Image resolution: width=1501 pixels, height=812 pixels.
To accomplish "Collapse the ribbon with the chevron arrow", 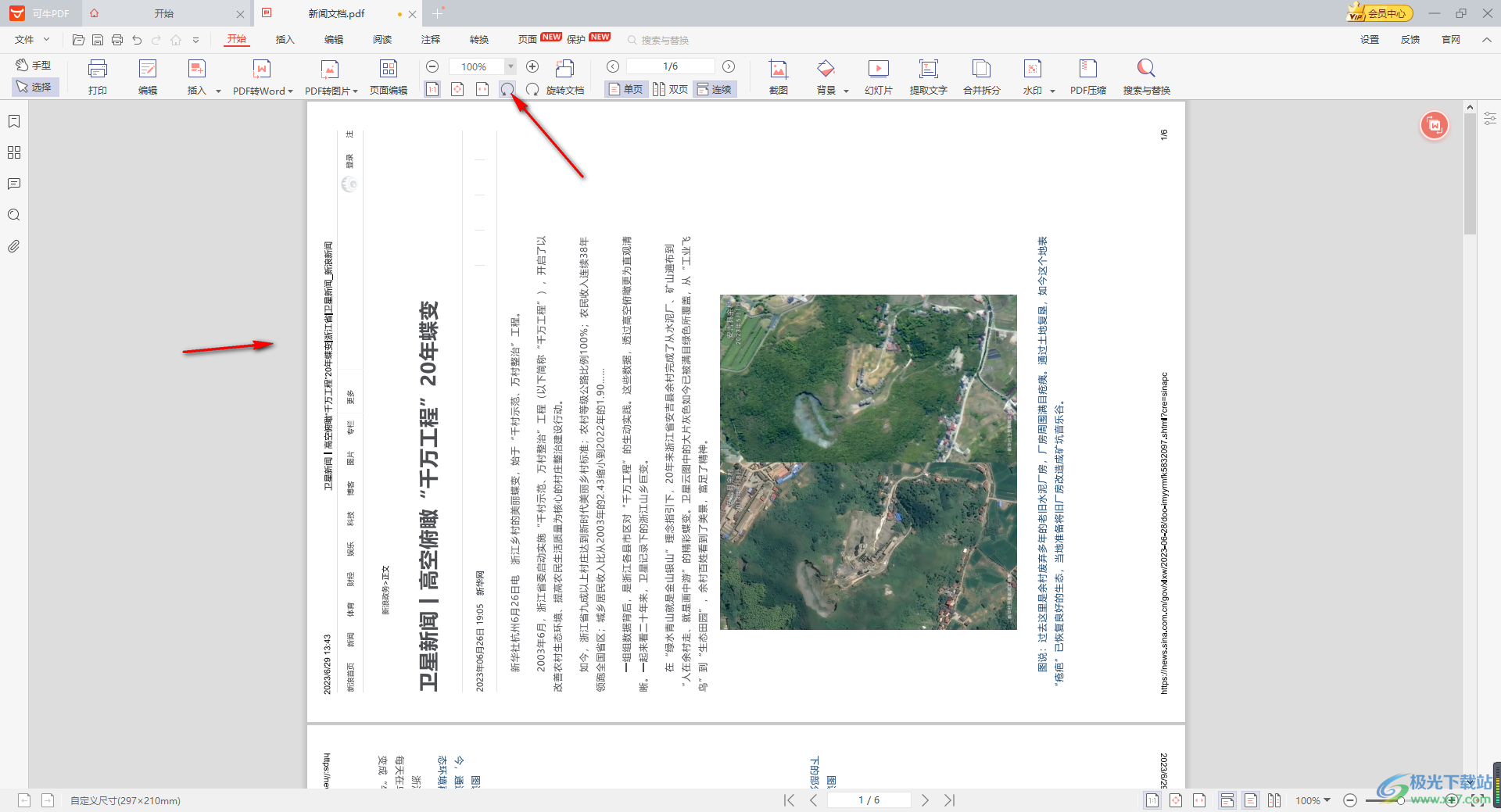I will [x=1487, y=39].
